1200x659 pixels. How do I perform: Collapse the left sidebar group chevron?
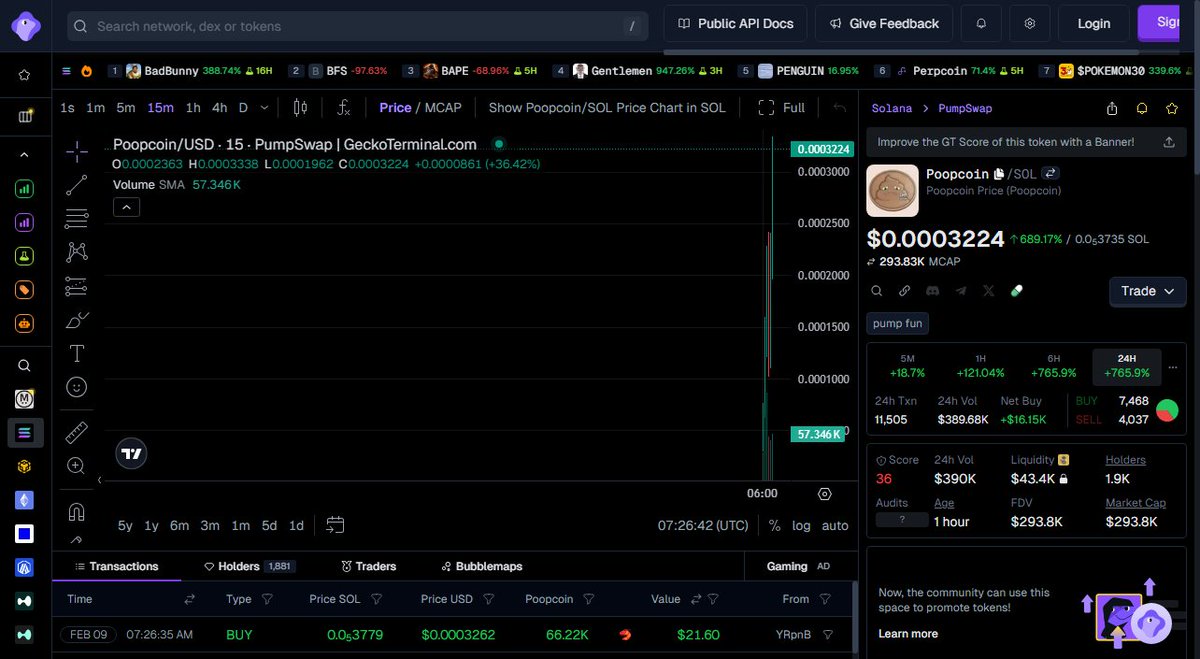coord(25,155)
